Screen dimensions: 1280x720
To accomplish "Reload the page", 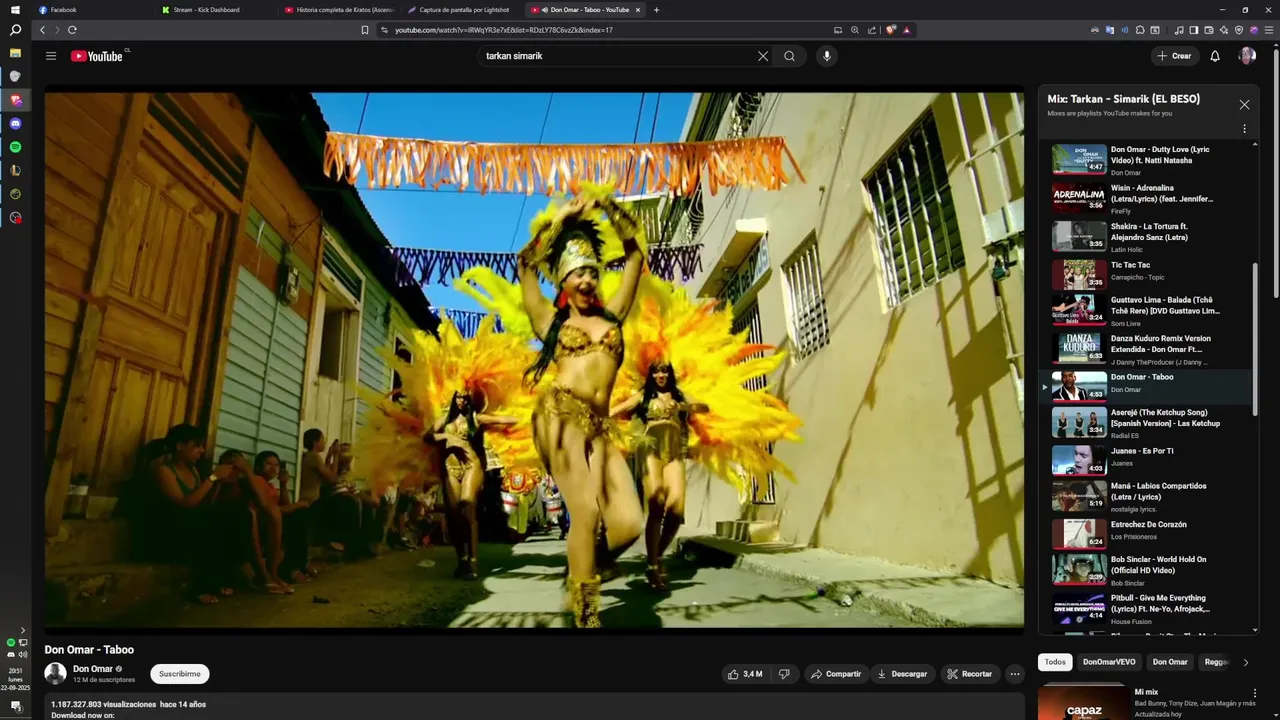I will (x=72, y=30).
